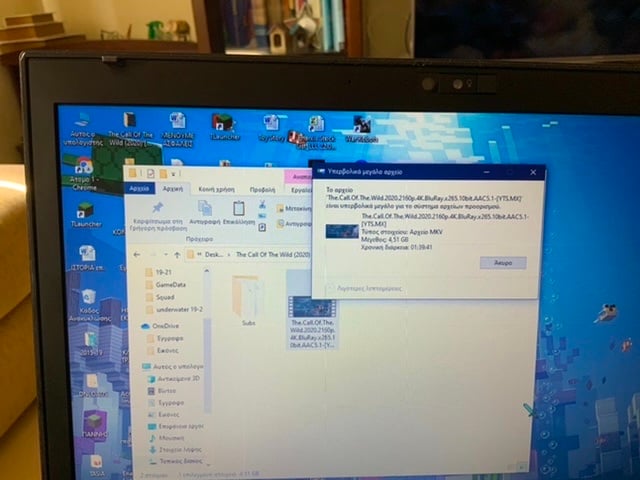Select Μουσική in navigation pane
Image resolution: width=640 pixels, height=480 pixels.
[167, 438]
